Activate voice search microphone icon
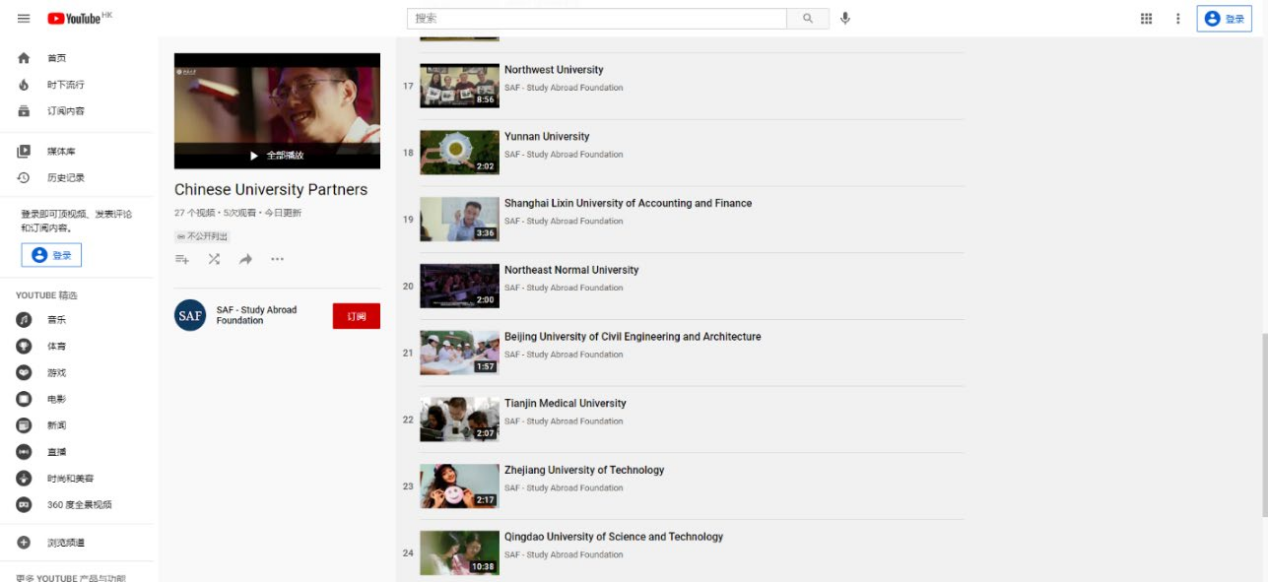Viewport: 1268px width, 582px height. point(845,19)
